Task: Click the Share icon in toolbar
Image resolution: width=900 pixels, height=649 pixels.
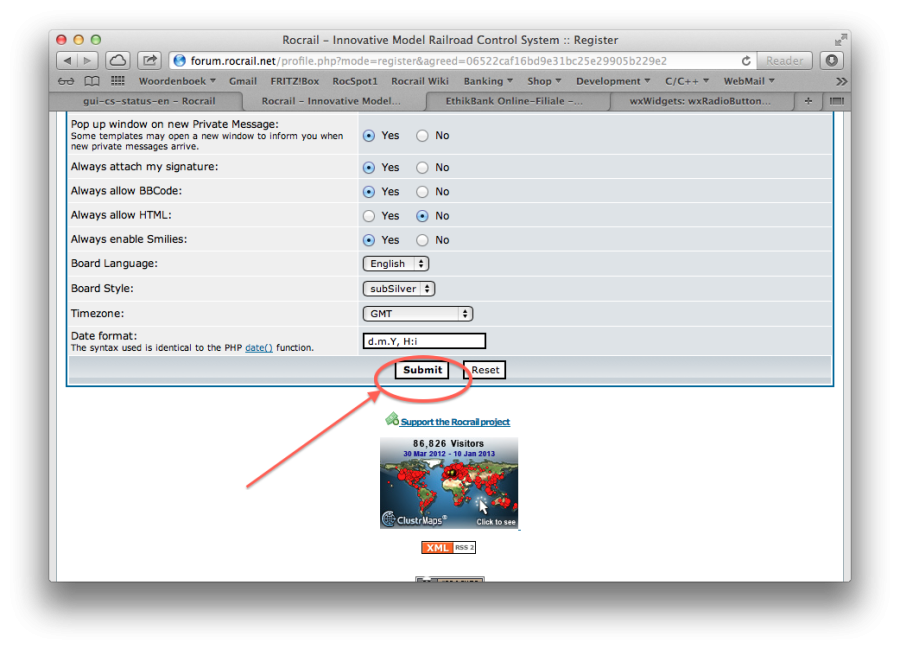Action: pos(150,61)
